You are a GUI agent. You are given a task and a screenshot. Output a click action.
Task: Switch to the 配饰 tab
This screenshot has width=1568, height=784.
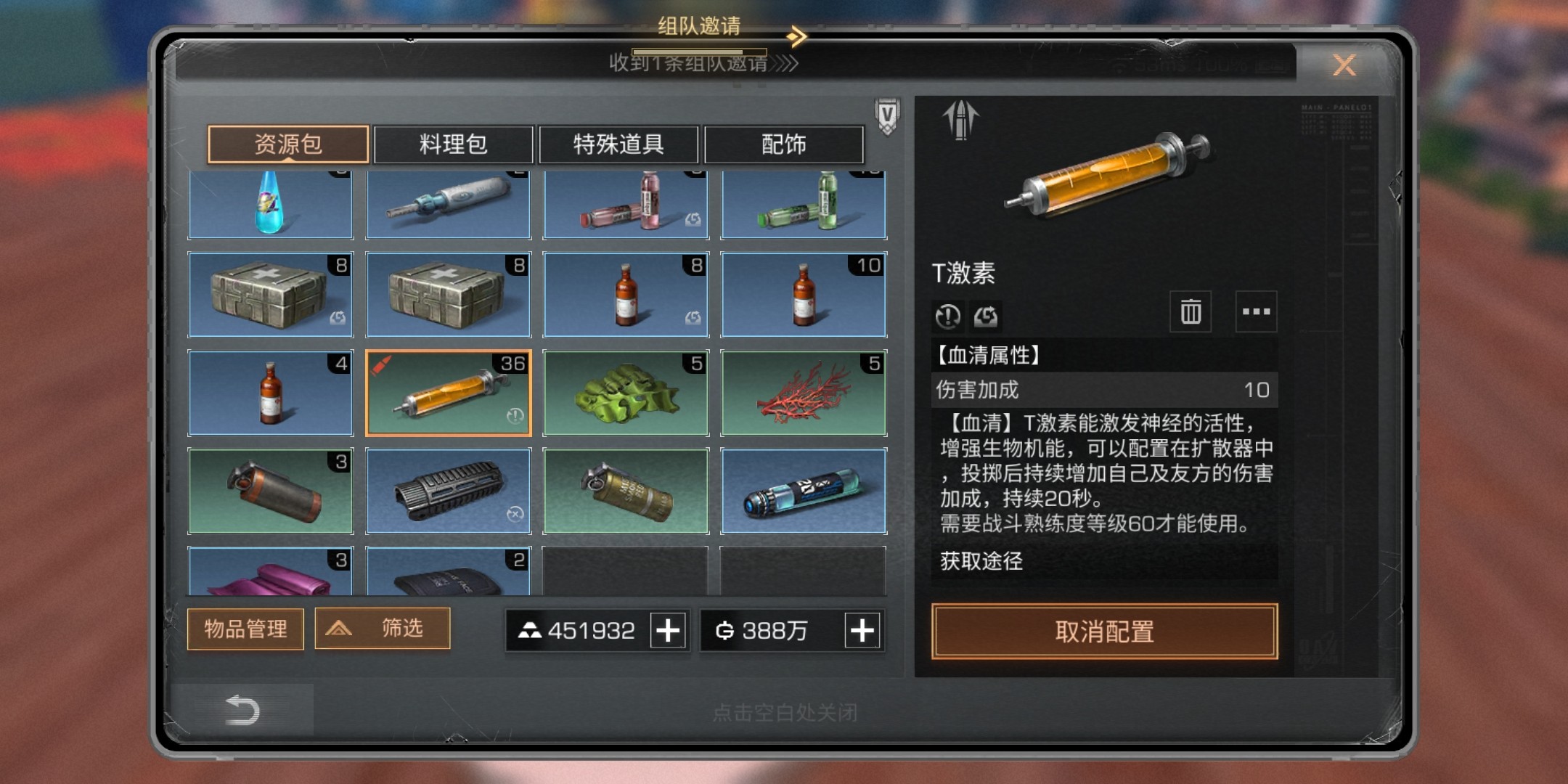(784, 144)
